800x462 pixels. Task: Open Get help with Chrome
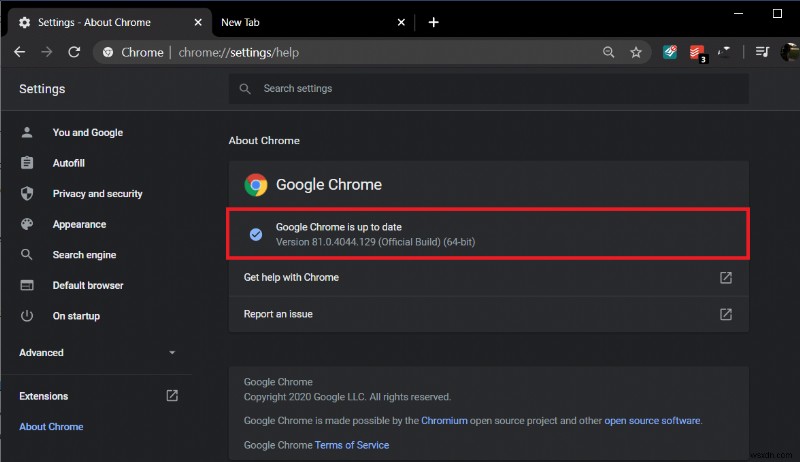[291, 277]
